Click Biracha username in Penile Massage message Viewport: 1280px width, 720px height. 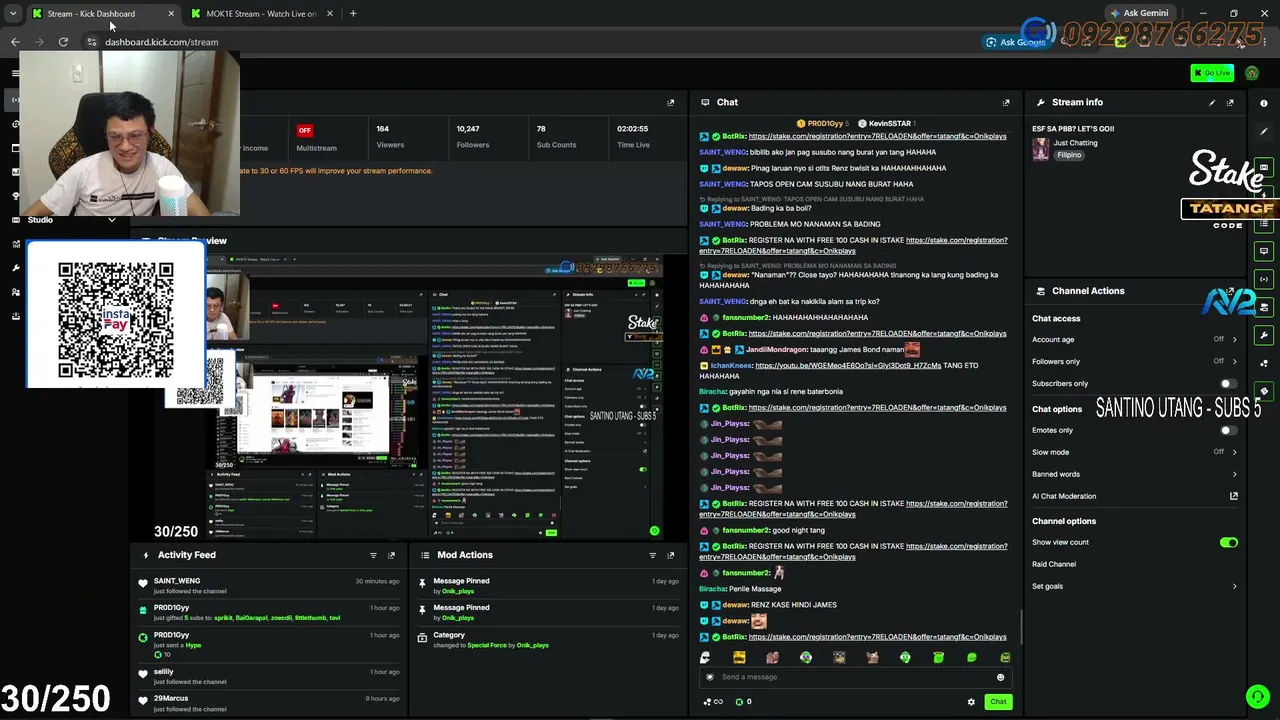[712, 589]
